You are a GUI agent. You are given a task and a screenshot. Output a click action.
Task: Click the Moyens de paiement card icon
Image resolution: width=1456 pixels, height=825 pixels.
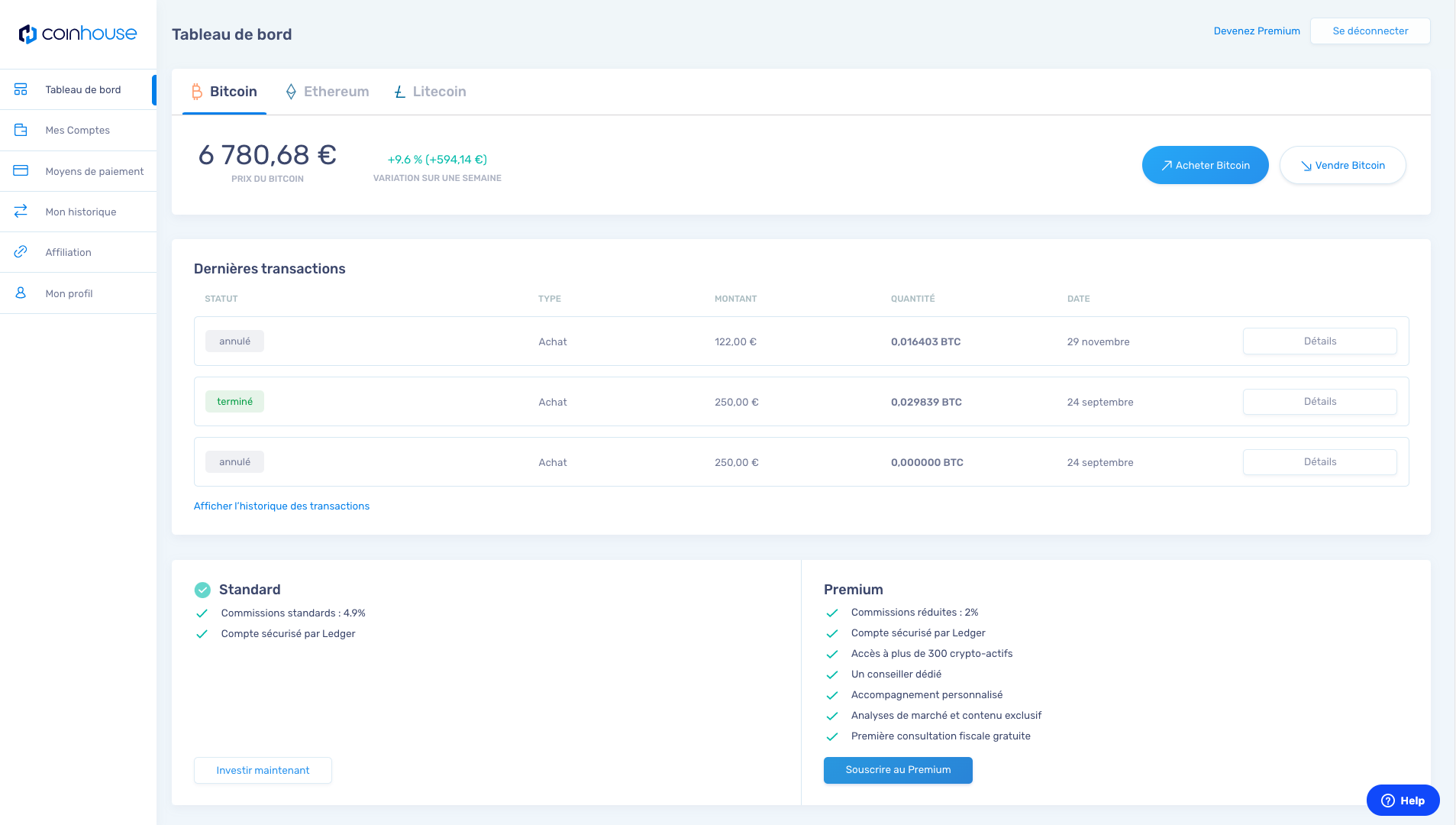tap(21, 170)
